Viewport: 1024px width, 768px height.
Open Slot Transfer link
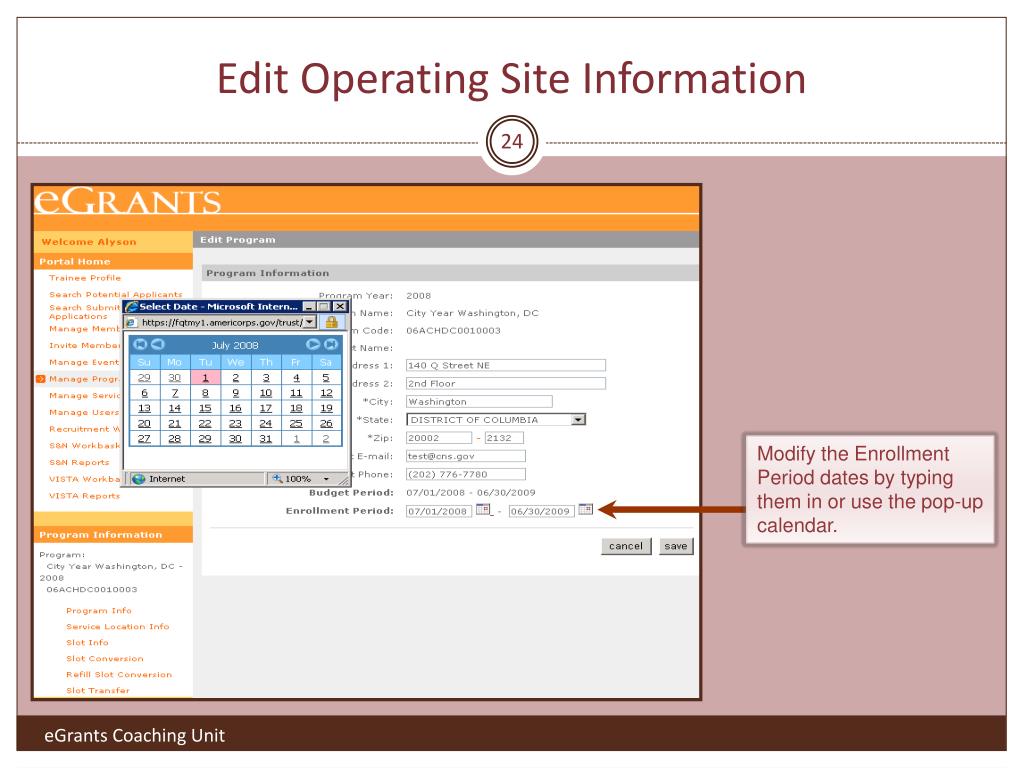pyautogui.click(x=98, y=690)
